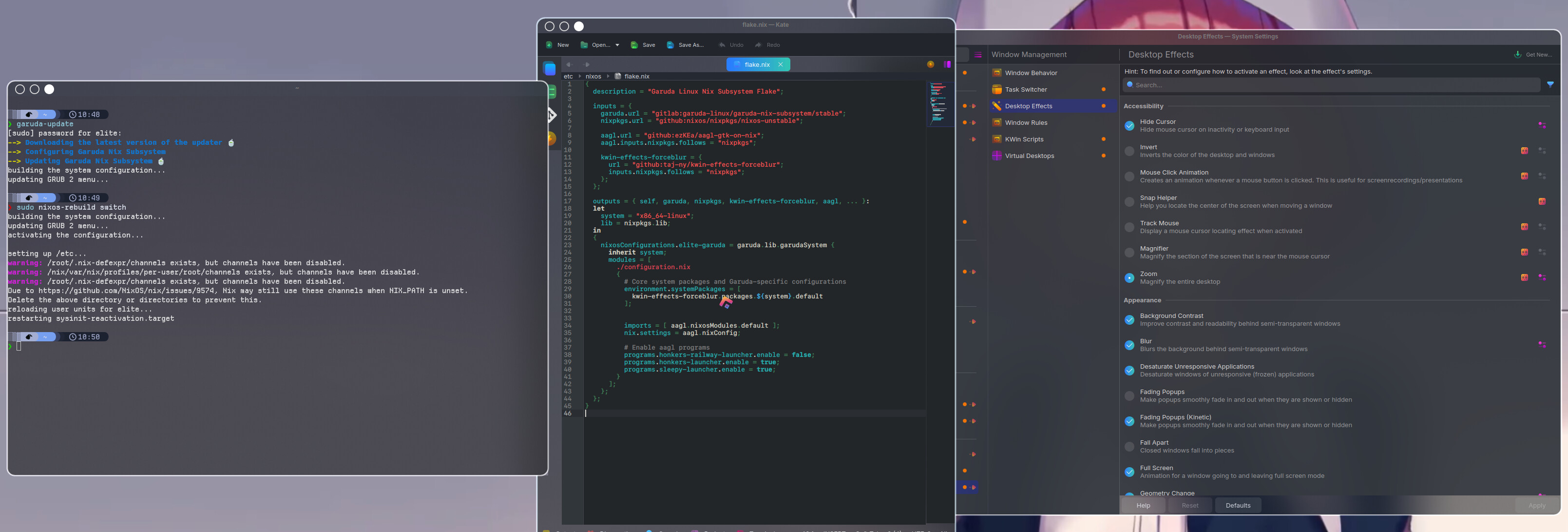Screen dimensions: 1568x532
Task: Select Window Rules in the sidebar
Action: coord(1026,122)
